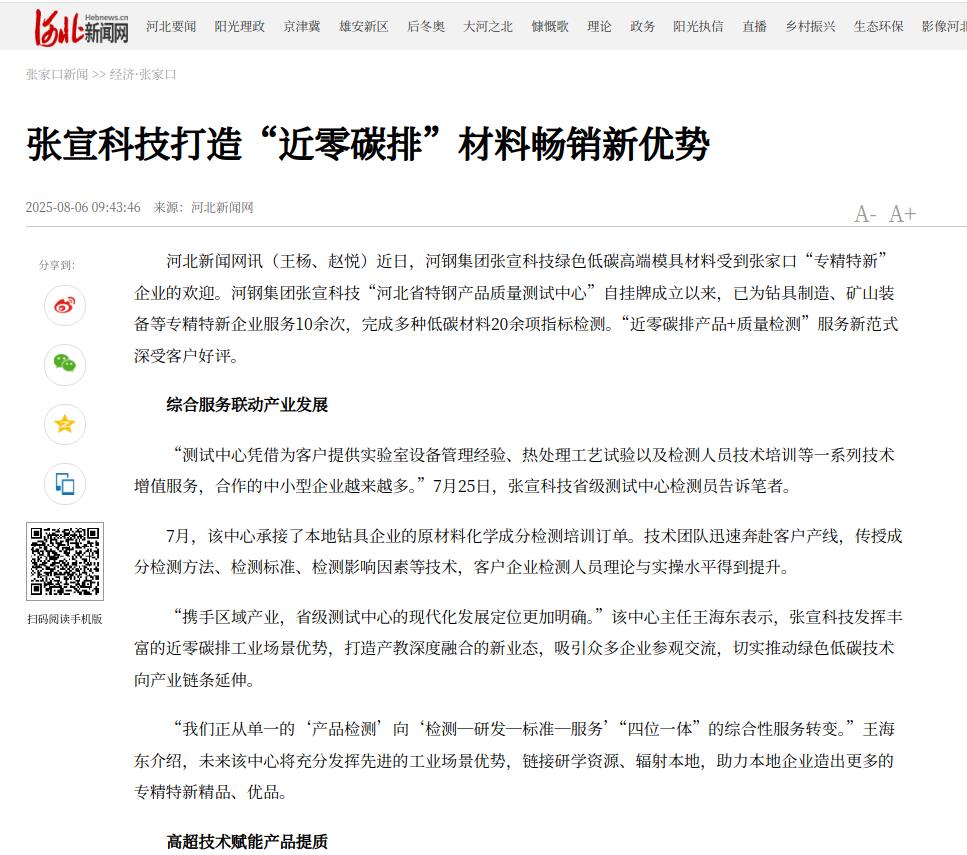The height and width of the screenshot is (855, 967).
Task: Open 大河之北 navigation item
Action: click(488, 26)
